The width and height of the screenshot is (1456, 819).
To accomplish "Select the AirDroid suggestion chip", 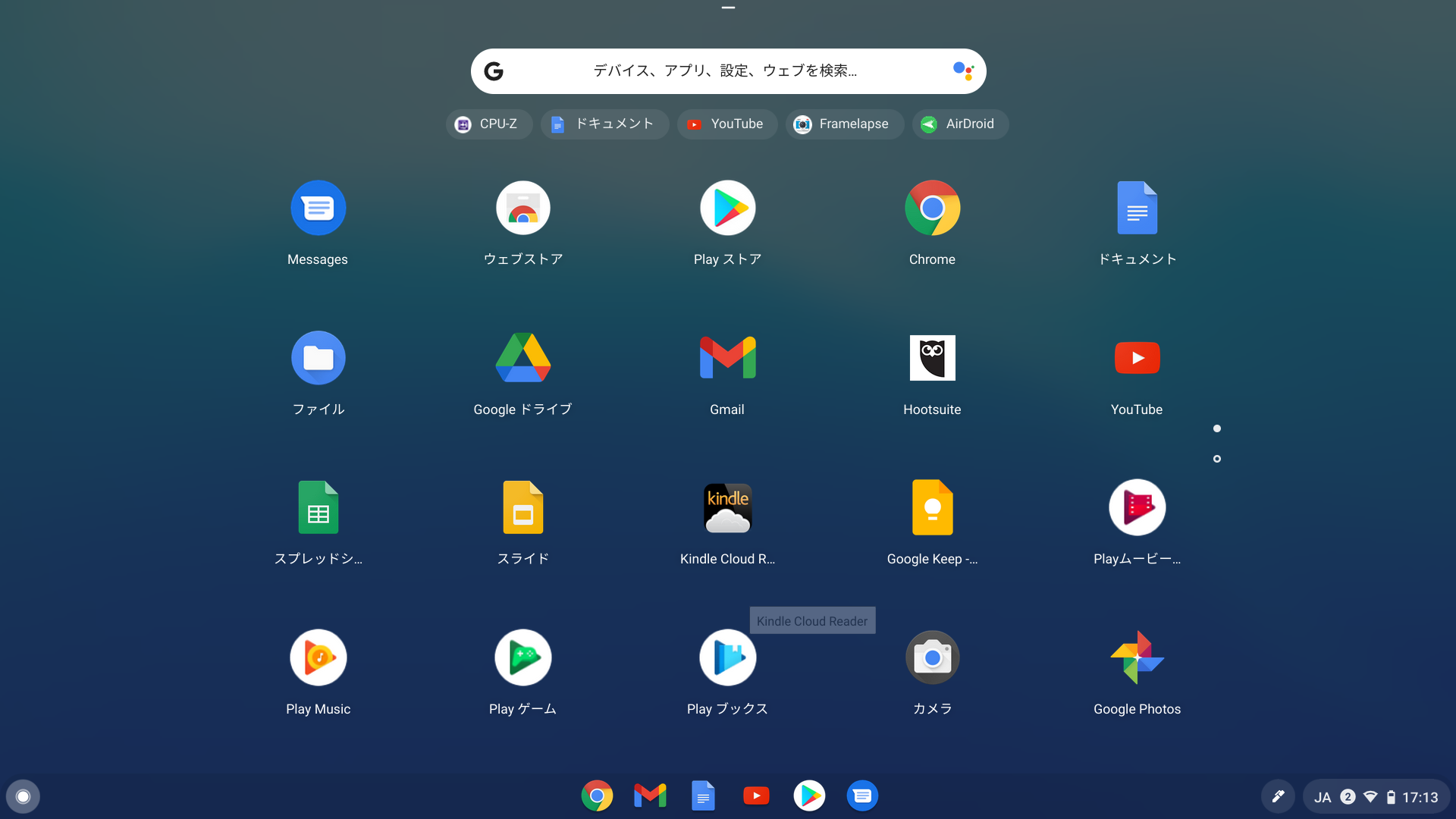I will pyautogui.click(x=960, y=124).
